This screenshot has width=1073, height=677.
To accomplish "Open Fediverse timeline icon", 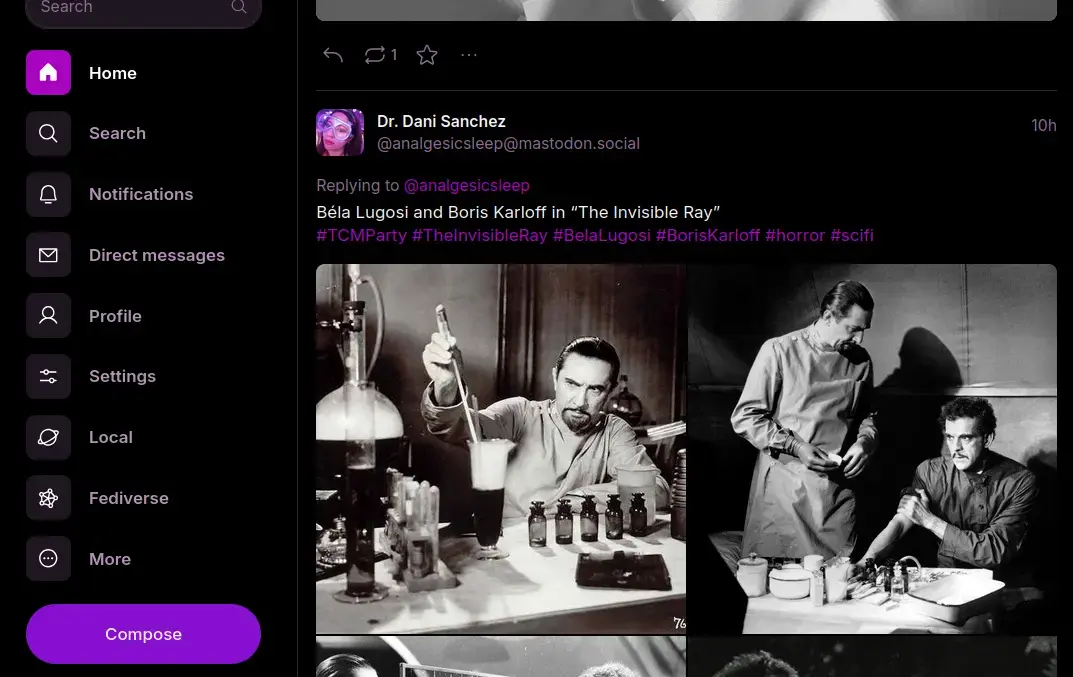I will tap(48, 498).
